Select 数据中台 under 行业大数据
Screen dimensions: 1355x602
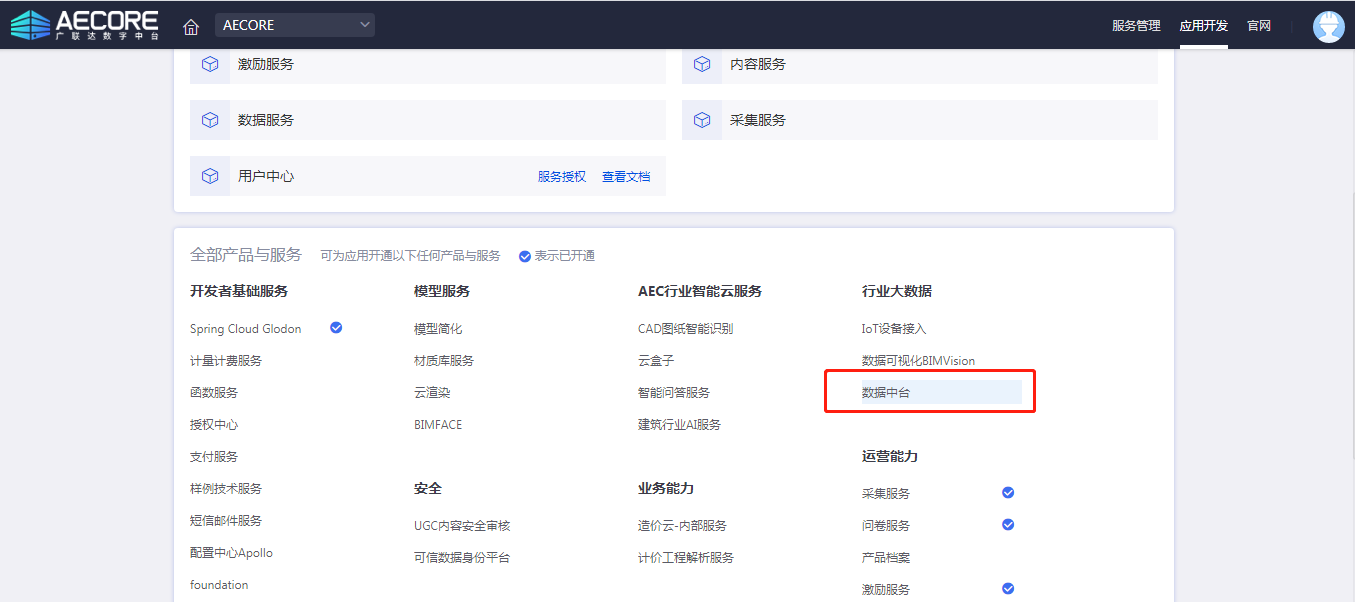coord(886,393)
